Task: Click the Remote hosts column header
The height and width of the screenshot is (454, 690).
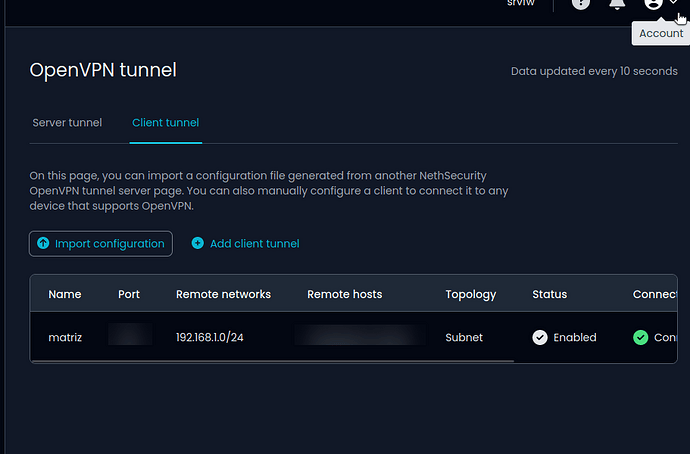Action: 345,294
